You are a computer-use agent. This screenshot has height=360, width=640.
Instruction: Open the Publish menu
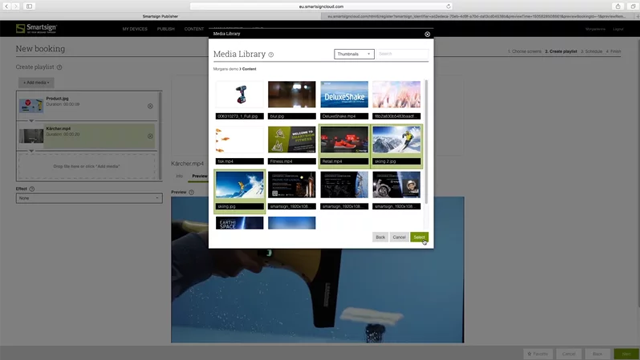pyautogui.click(x=166, y=29)
